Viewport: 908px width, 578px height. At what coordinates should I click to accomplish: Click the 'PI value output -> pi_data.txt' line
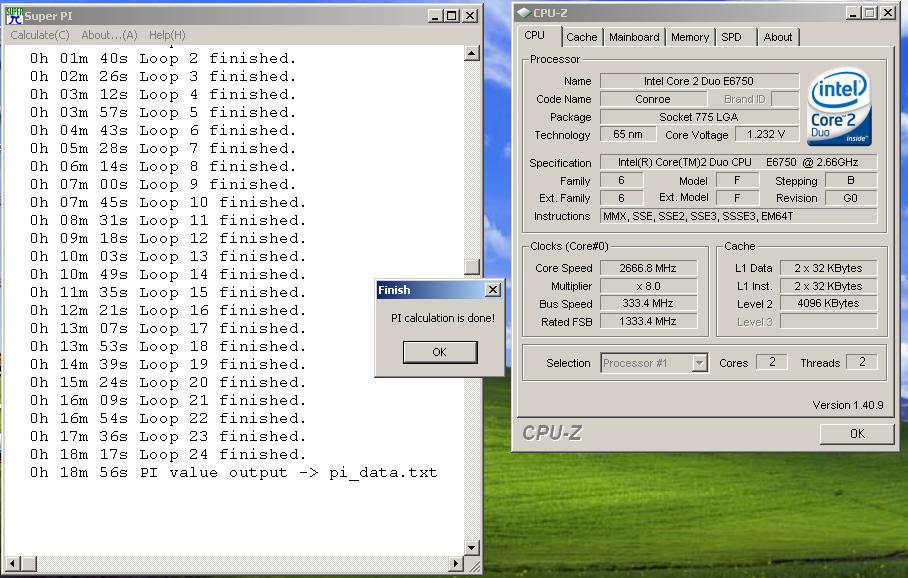[233, 473]
